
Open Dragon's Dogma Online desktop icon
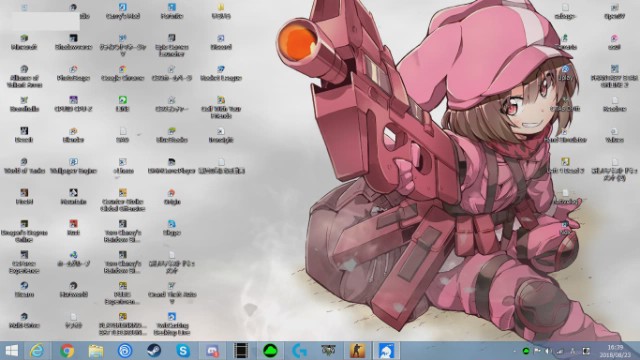click(x=24, y=231)
